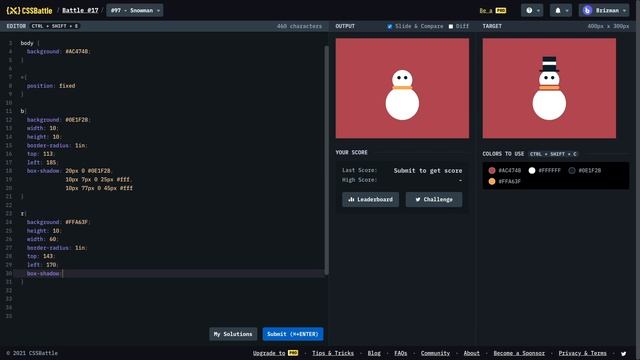Click the CSSBattle logo

pyautogui.click(x=29, y=11)
